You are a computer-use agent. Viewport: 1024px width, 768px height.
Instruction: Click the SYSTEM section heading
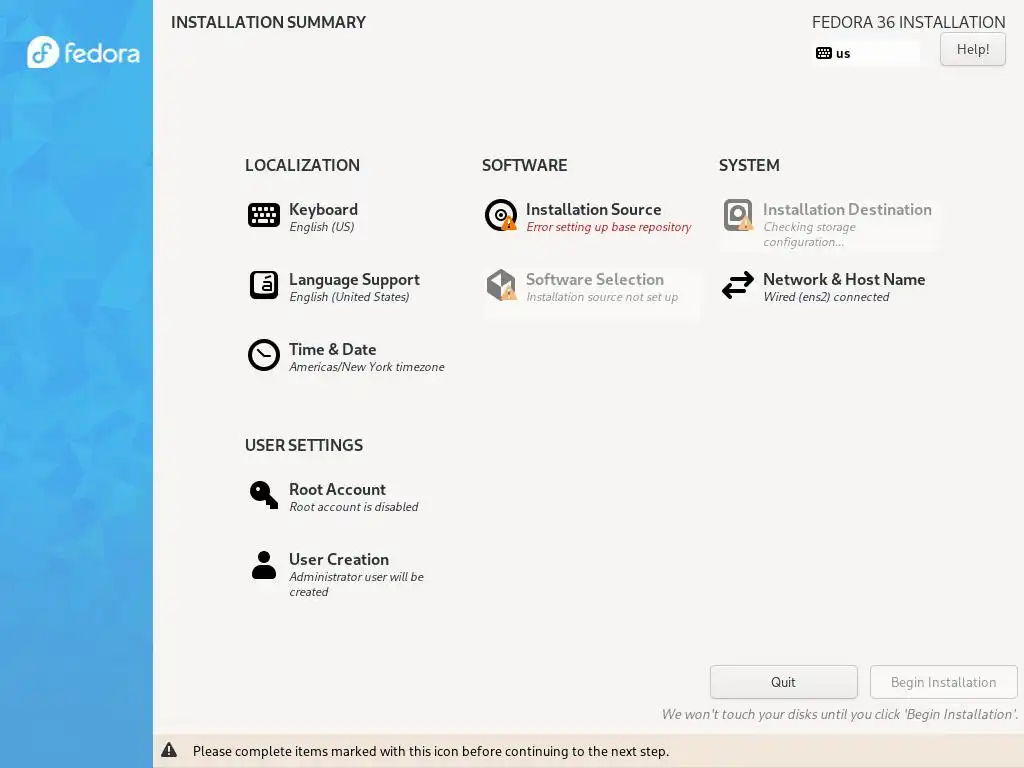[749, 165]
